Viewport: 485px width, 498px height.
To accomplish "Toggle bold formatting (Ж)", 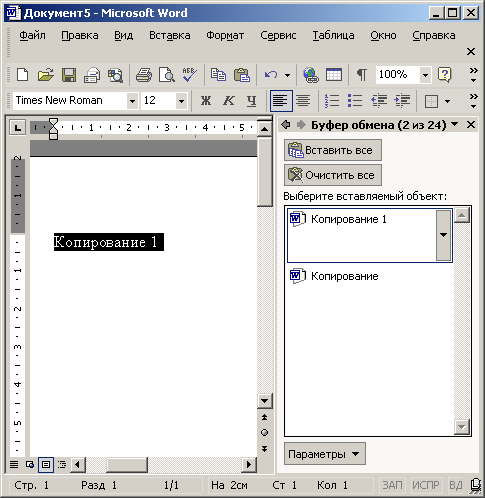I will [x=206, y=100].
